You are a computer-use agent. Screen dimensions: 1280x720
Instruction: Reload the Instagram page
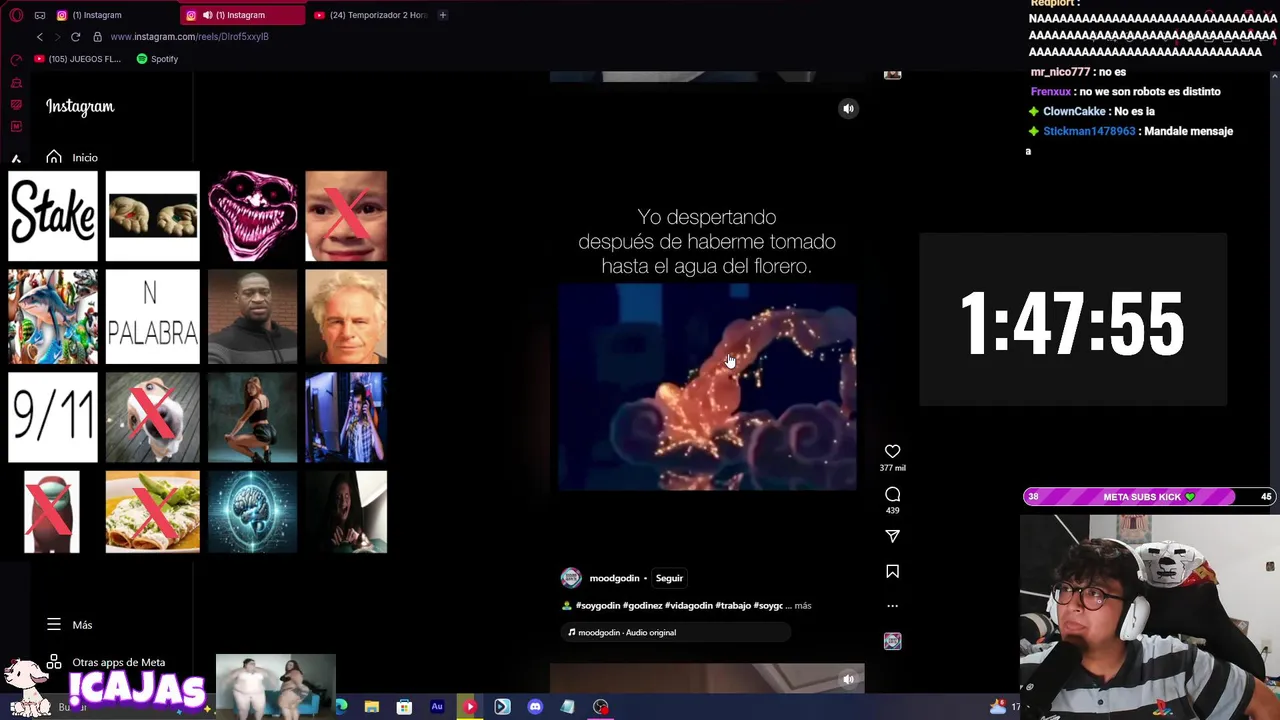[75, 37]
